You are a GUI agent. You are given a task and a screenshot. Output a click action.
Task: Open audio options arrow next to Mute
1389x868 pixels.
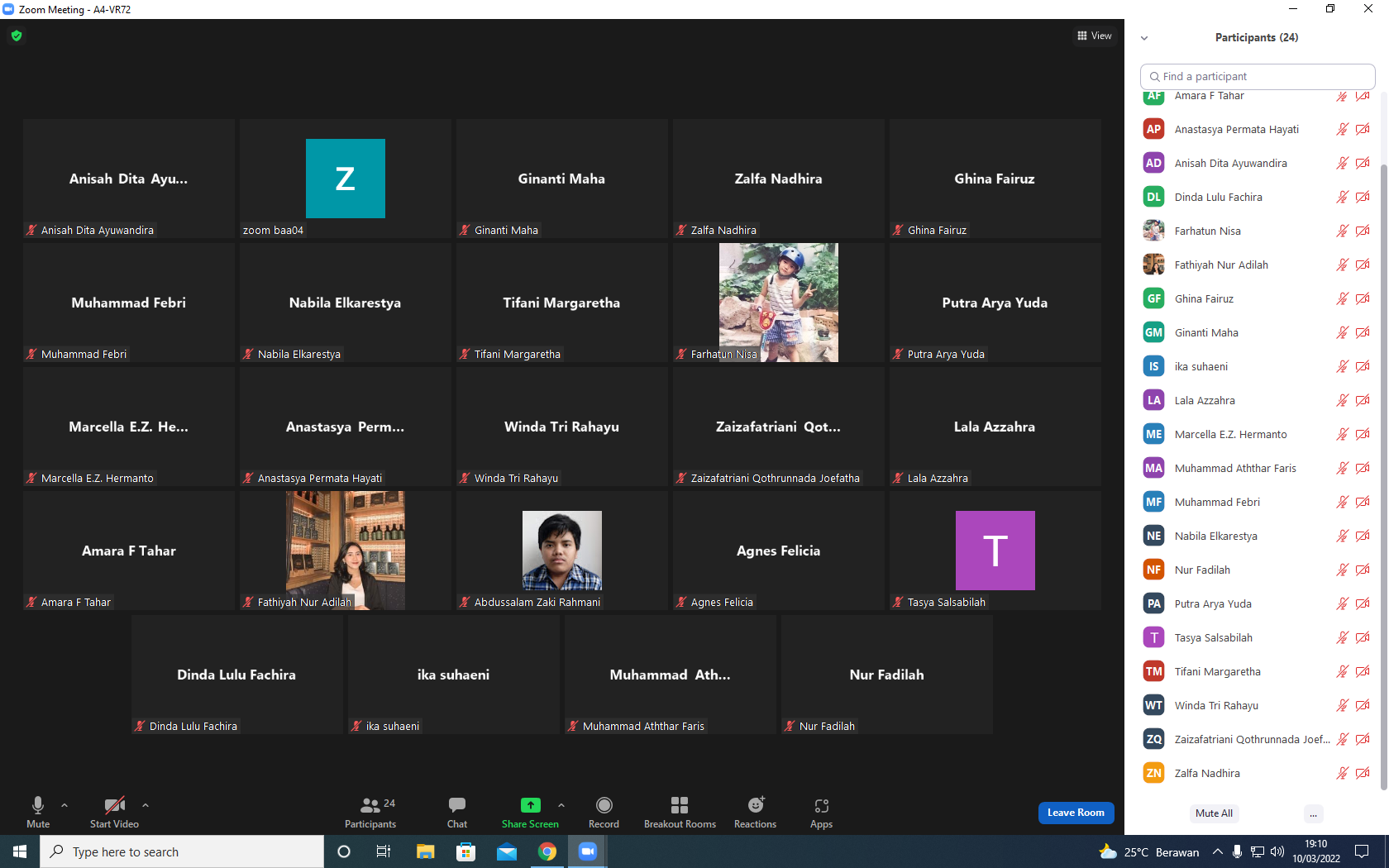[64, 804]
